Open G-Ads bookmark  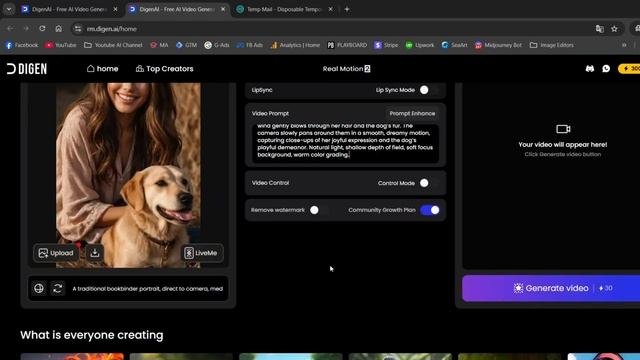pos(217,45)
